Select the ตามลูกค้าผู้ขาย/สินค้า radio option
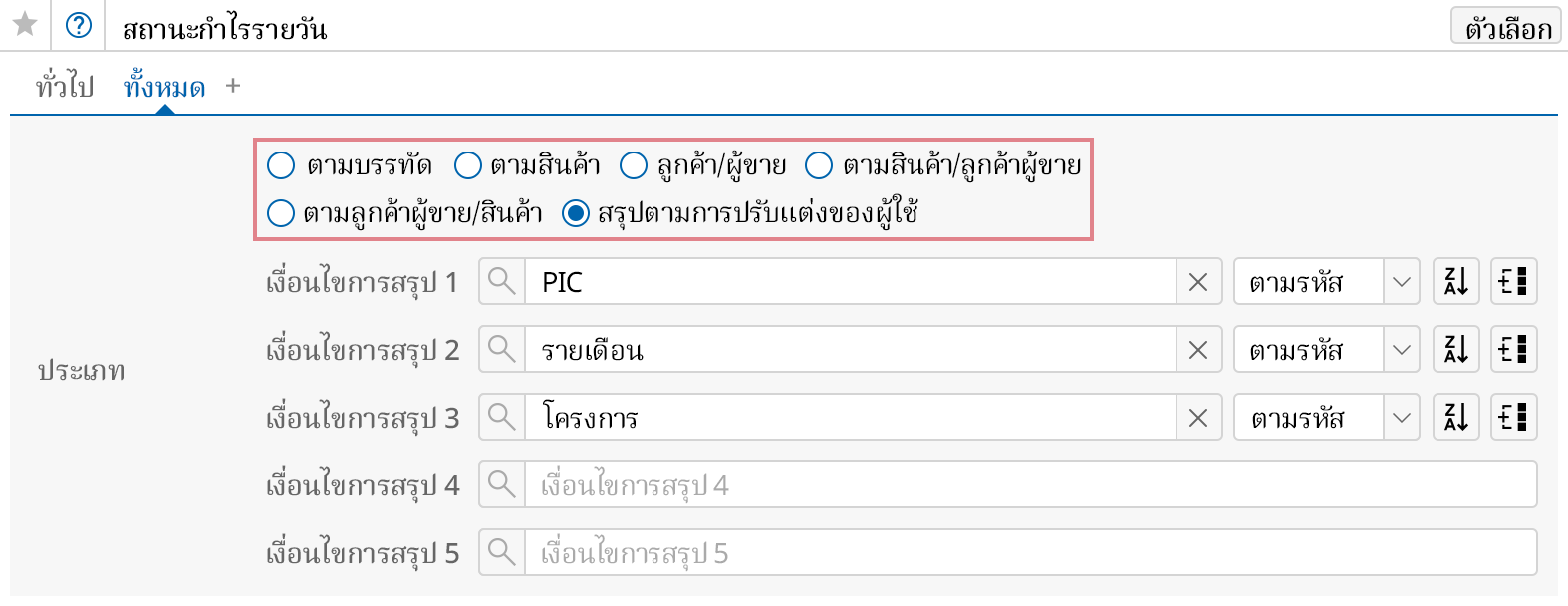The height and width of the screenshot is (606, 1568). point(281,213)
